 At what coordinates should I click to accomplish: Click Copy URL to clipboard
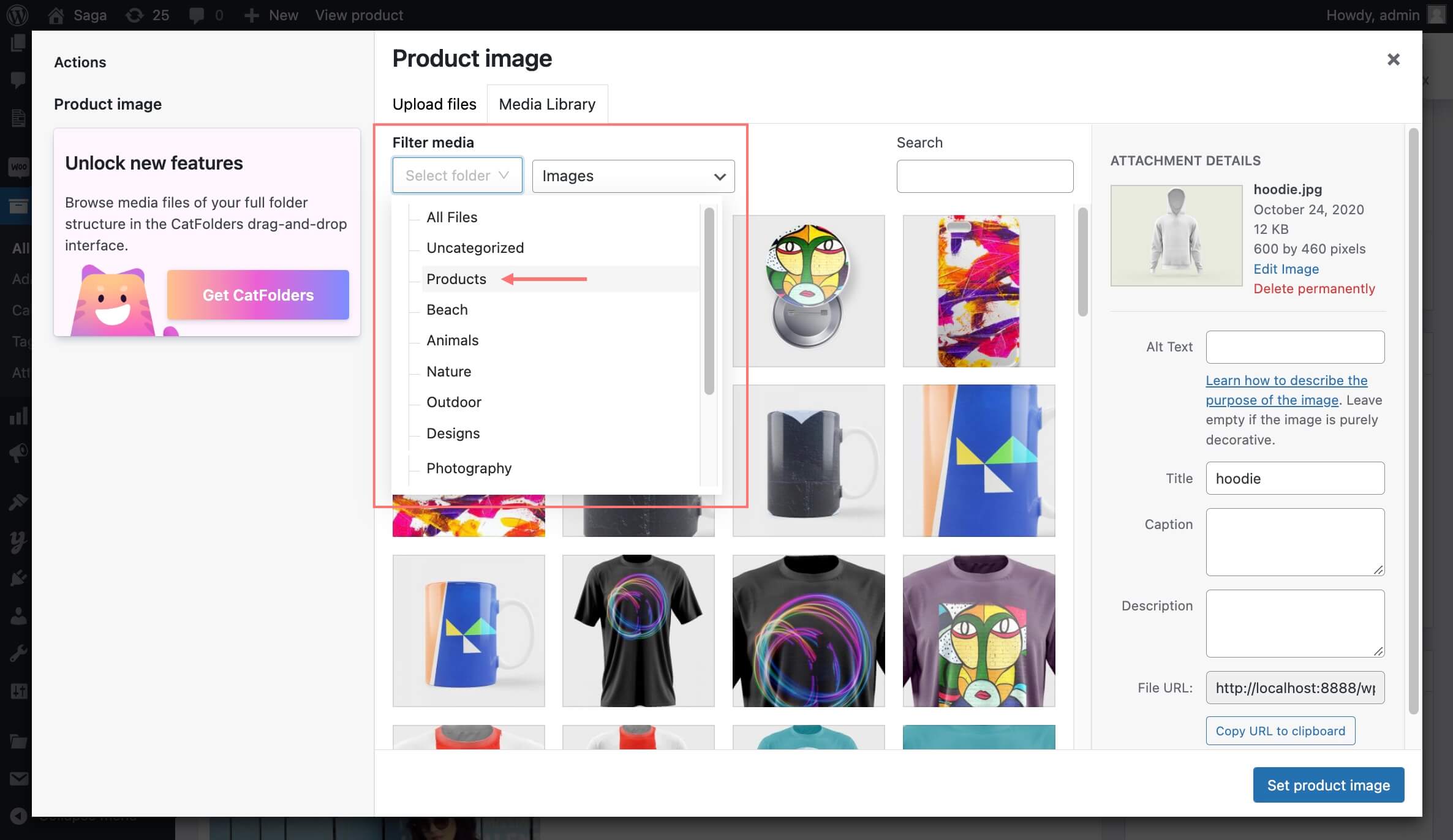coord(1280,730)
